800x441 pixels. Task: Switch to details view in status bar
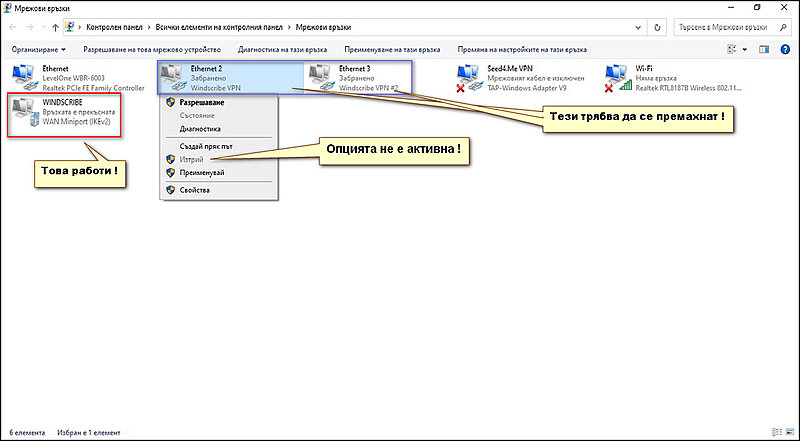coord(777,432)
